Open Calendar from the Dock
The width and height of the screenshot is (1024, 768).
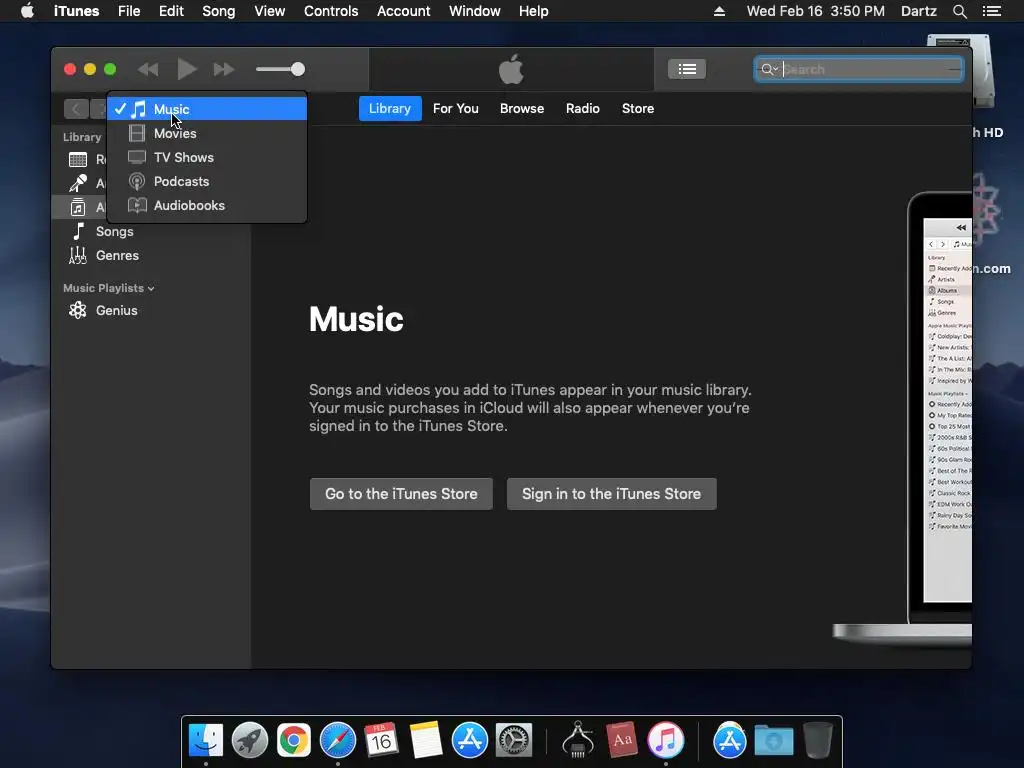pos(381,740)
